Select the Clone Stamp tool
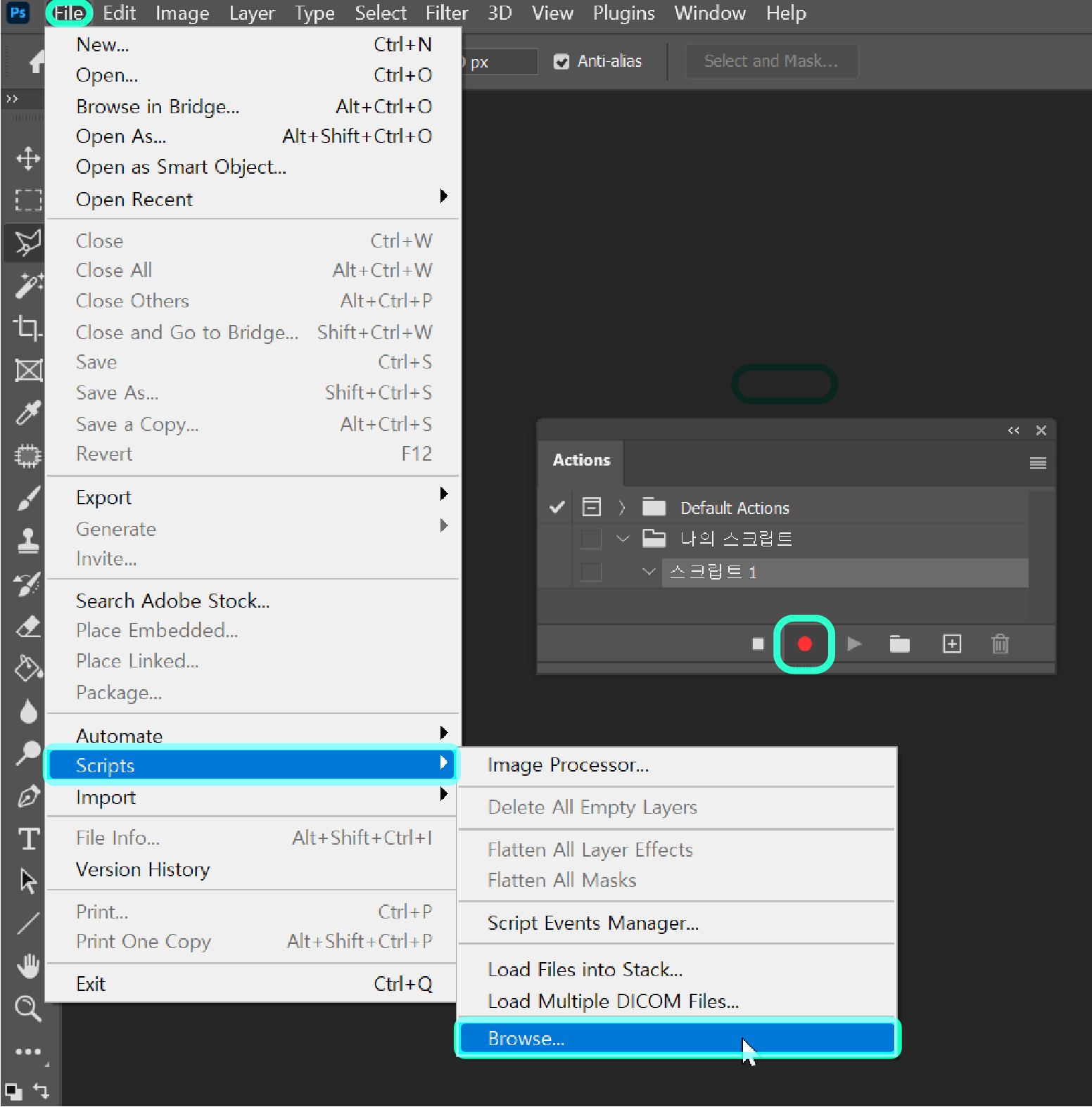Viewport: 1092px width, 1107px height. tap(28, 541)
